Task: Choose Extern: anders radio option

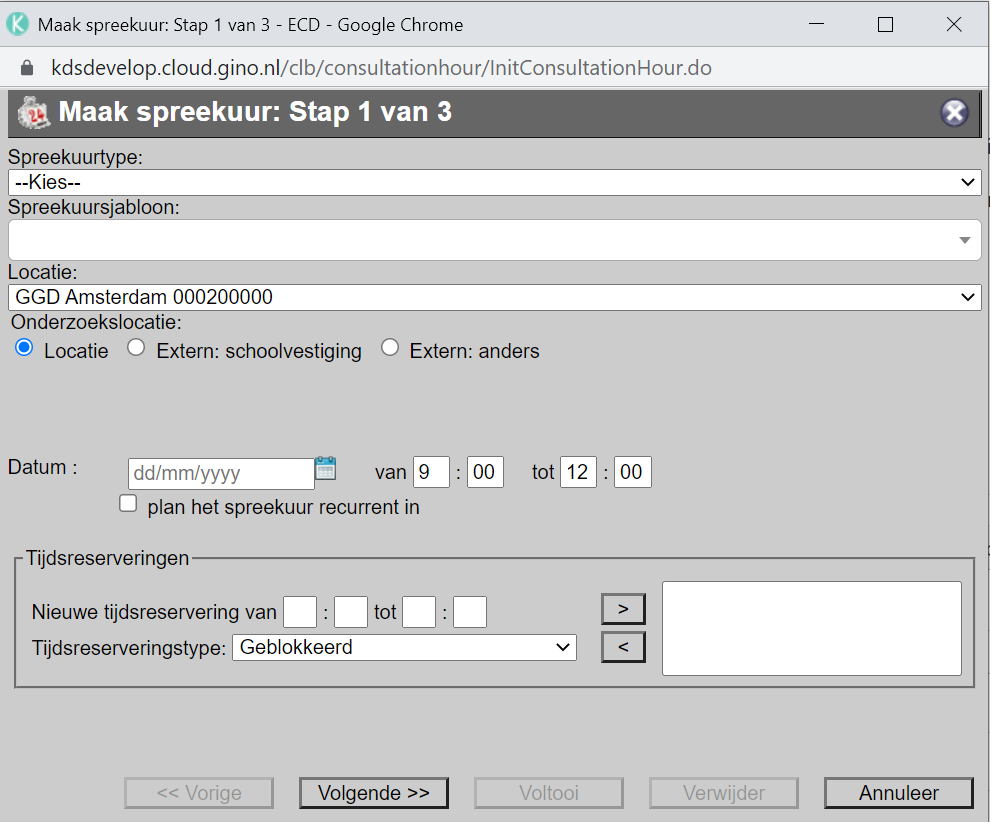Action: pos(390,348)
